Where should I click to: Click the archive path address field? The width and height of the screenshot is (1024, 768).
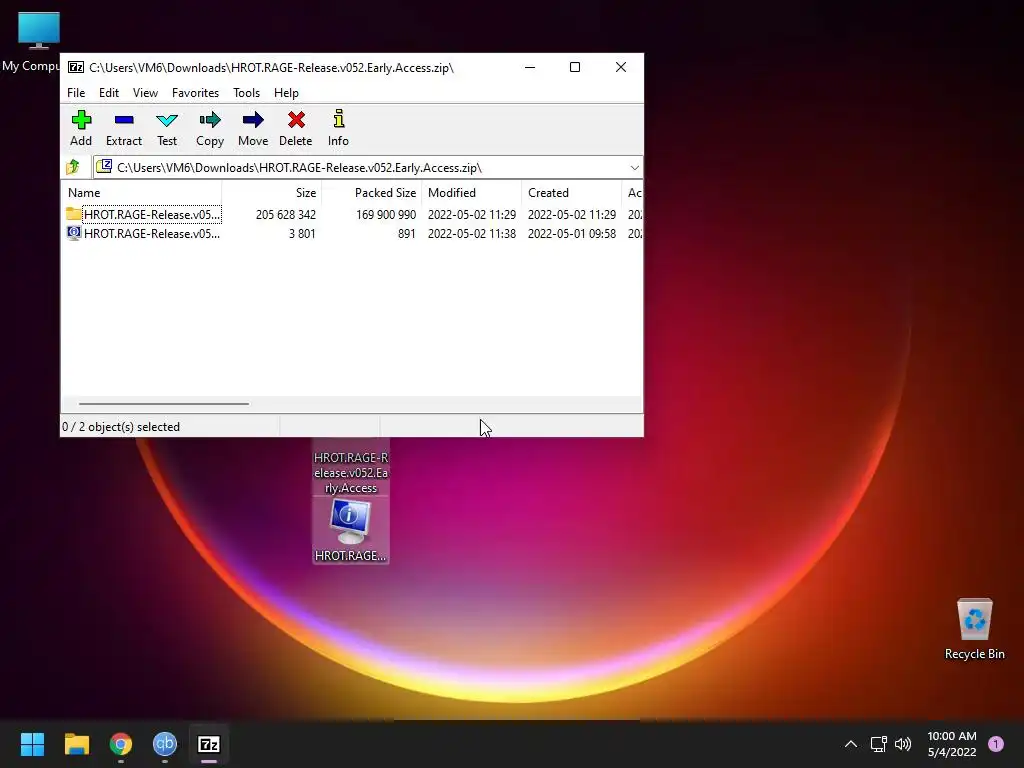[x=366, y=168]
